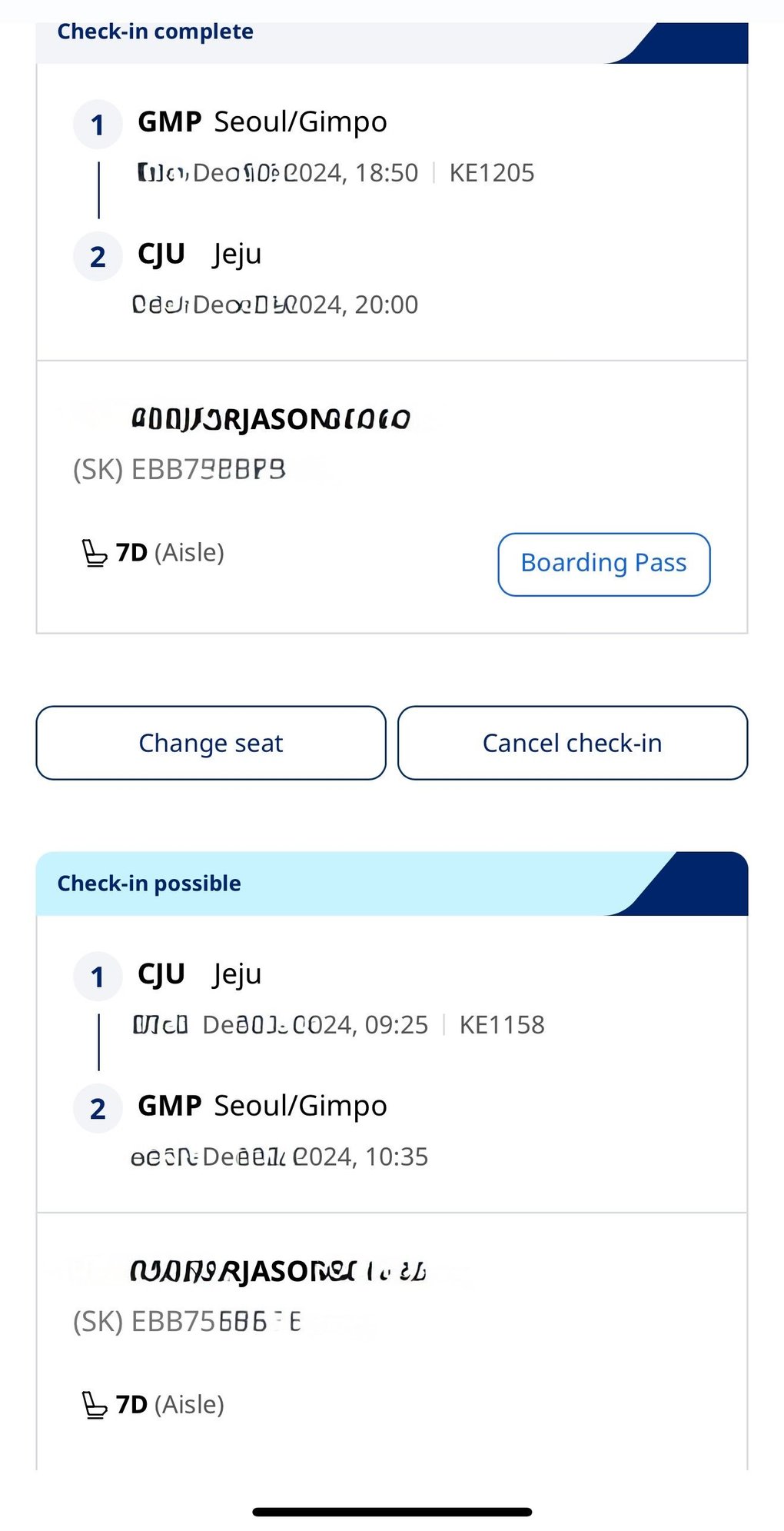The height and width of the screenshot is (1531, 784).
Task: Tap the passenger name above Boarding Pass
Action: click(271, 420)
